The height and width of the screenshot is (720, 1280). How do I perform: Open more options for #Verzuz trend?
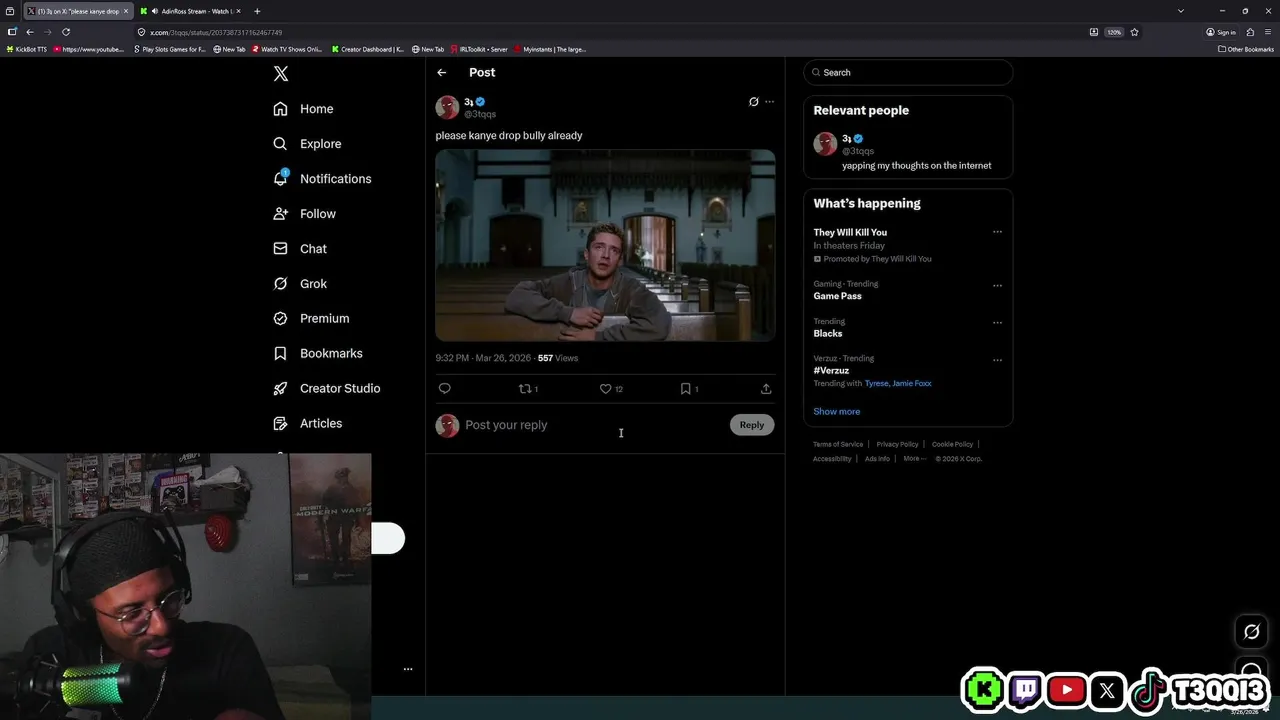coord(997,359)
